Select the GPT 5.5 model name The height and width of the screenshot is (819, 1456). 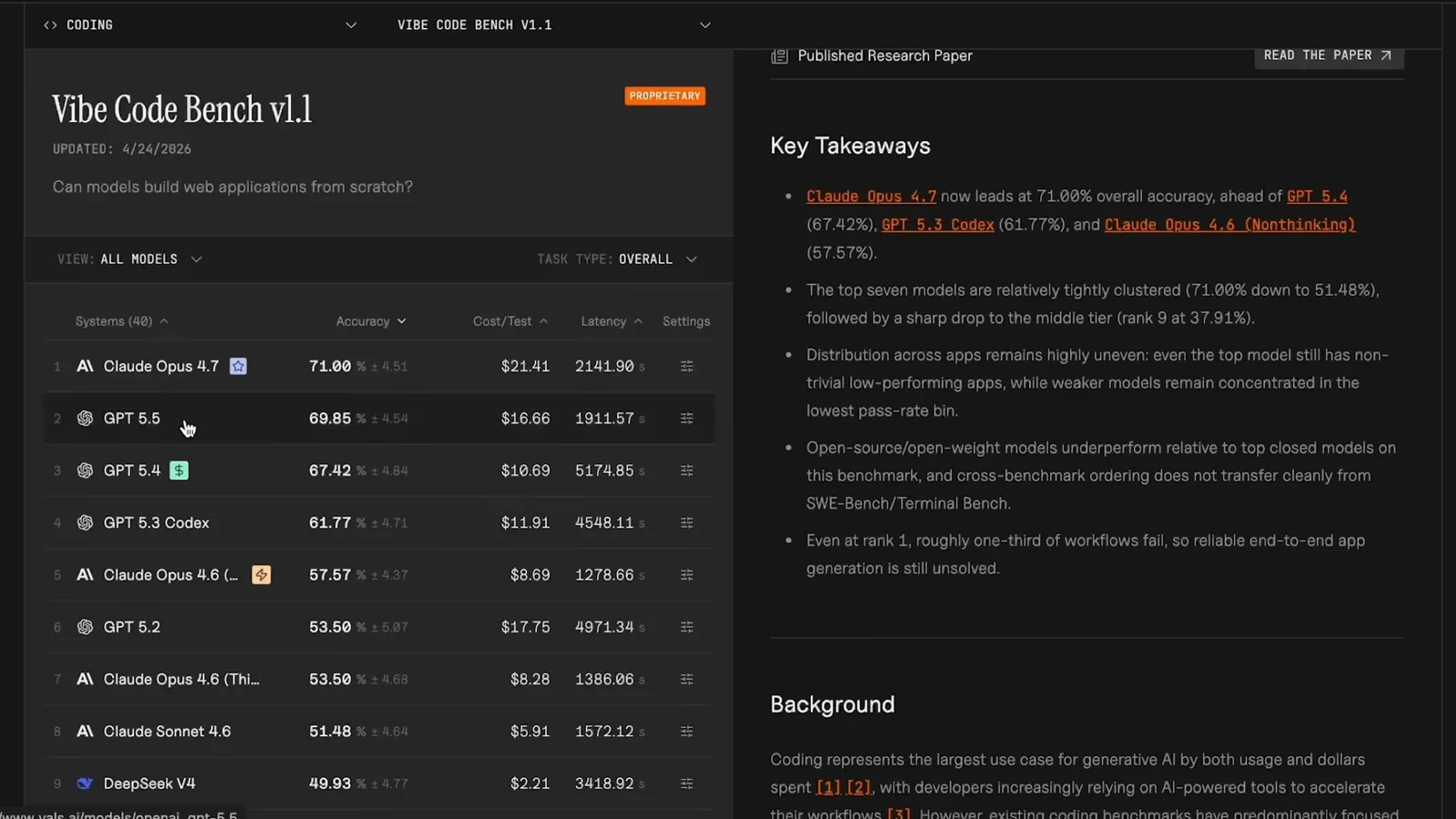(x=132, y=419)
